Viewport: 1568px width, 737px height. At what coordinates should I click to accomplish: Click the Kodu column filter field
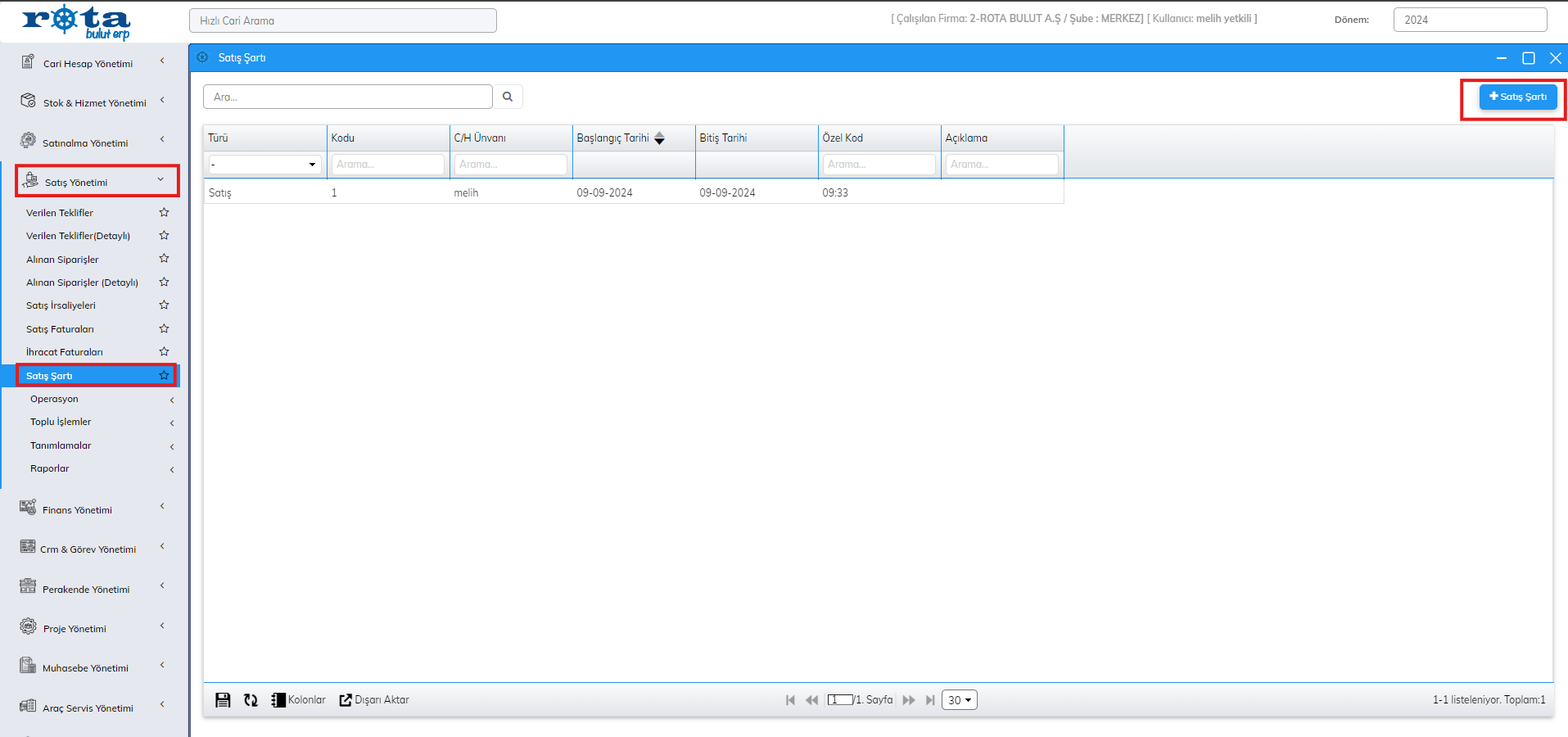(387, 165)
